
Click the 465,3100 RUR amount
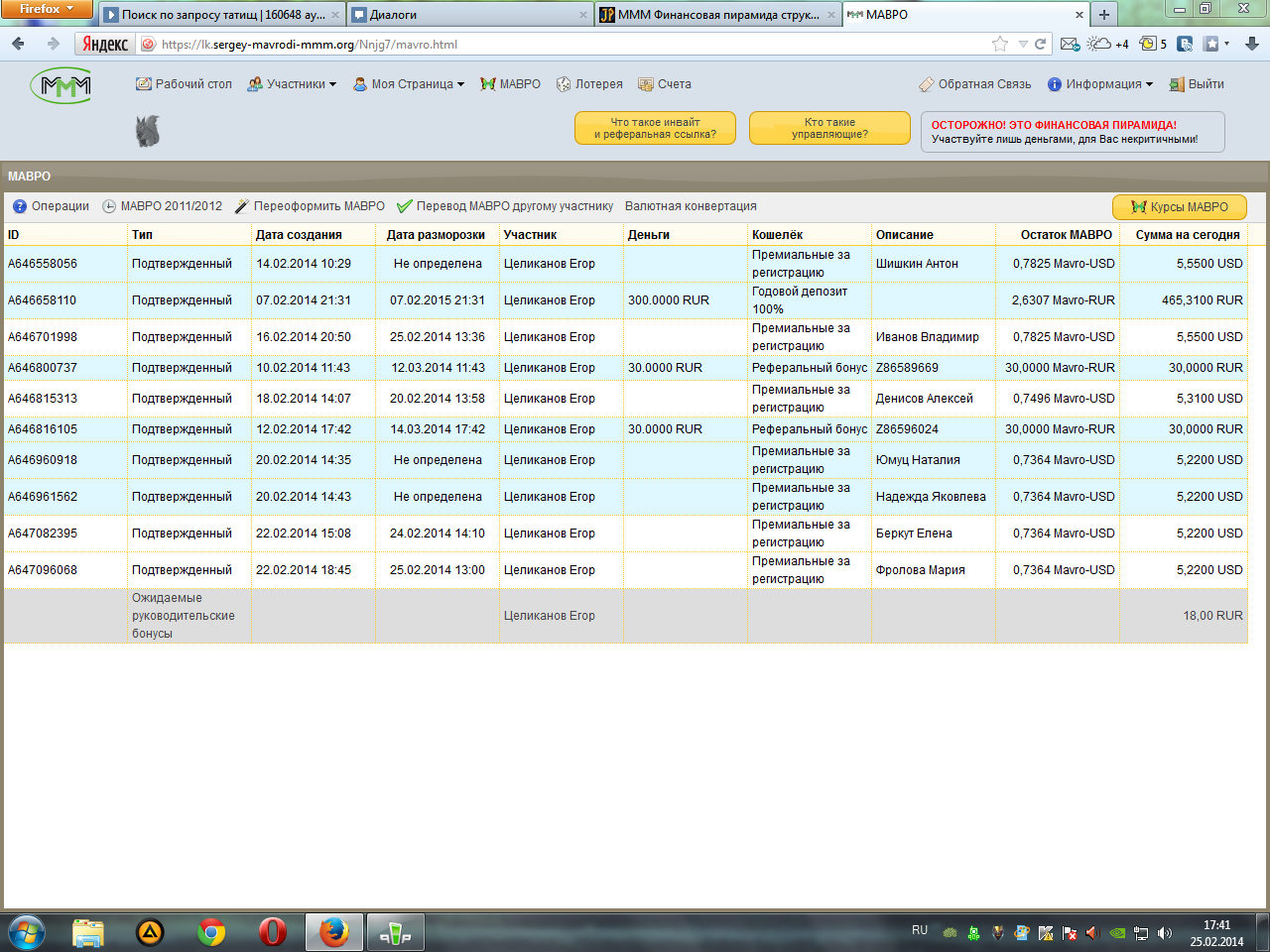pyautogui.click(x=1203, y=300)
